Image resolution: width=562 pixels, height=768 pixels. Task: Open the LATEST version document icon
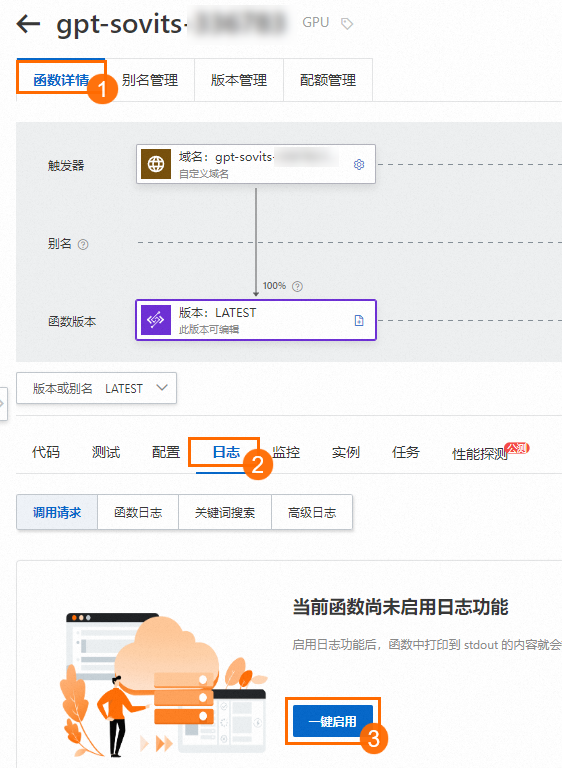coord(359,320)
